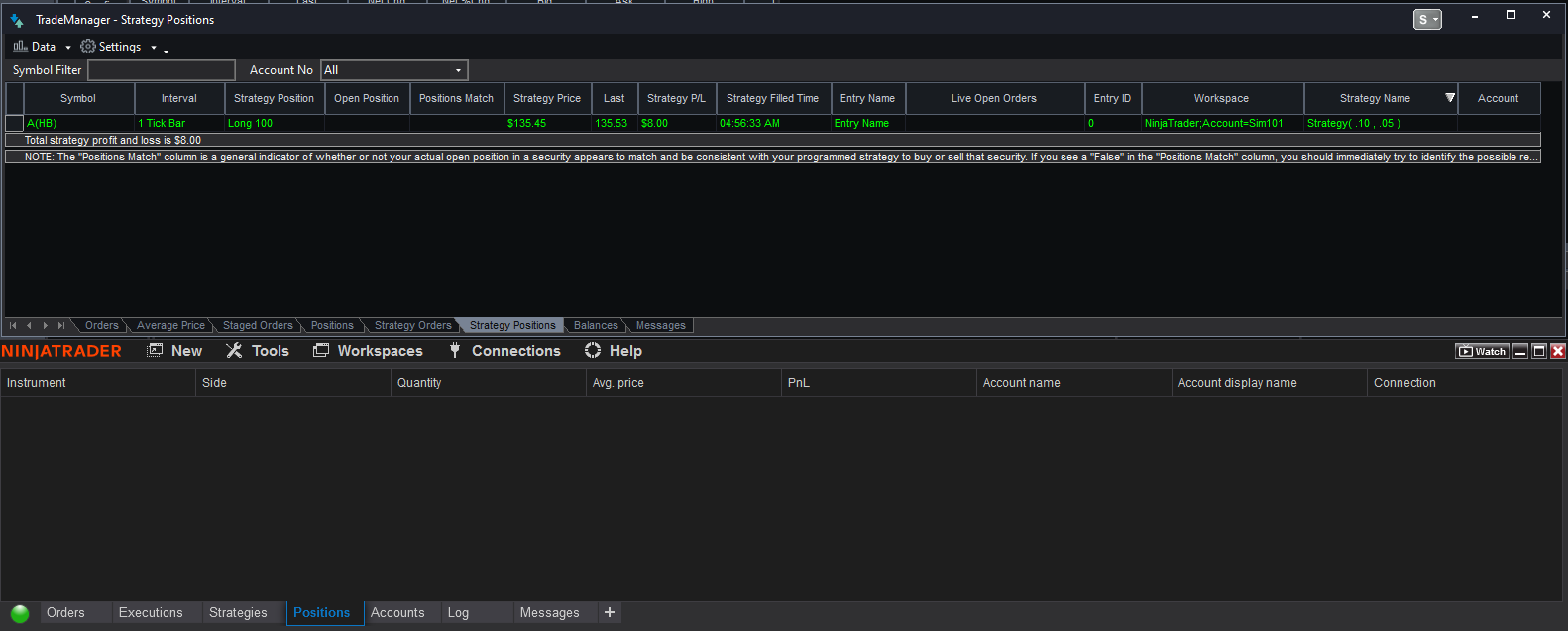This screenshot has height=631, width=1568.
Task: Click the Watch video button
Action: 1482,351
